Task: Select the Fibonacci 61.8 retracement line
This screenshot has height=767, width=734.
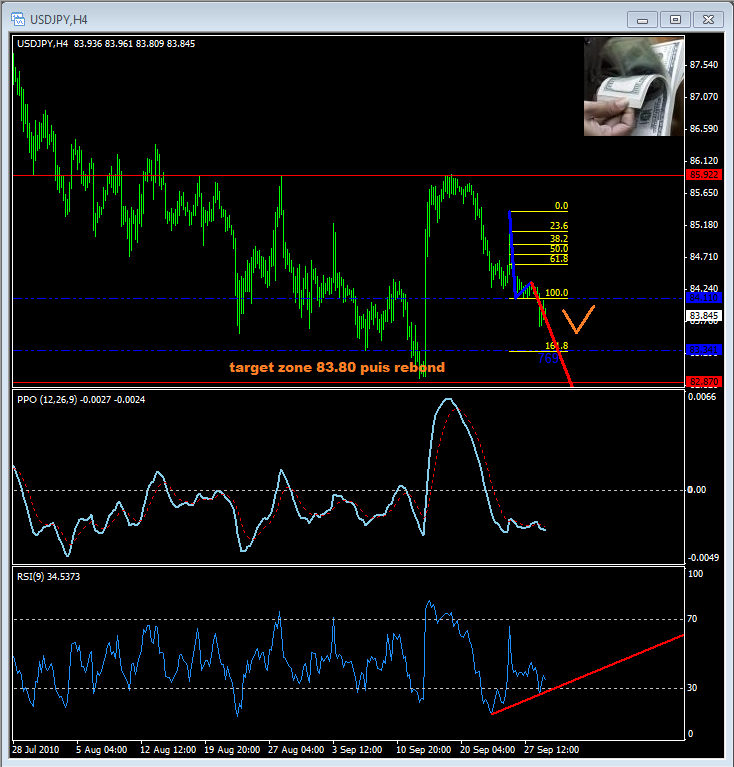Action: click(538, 264)
